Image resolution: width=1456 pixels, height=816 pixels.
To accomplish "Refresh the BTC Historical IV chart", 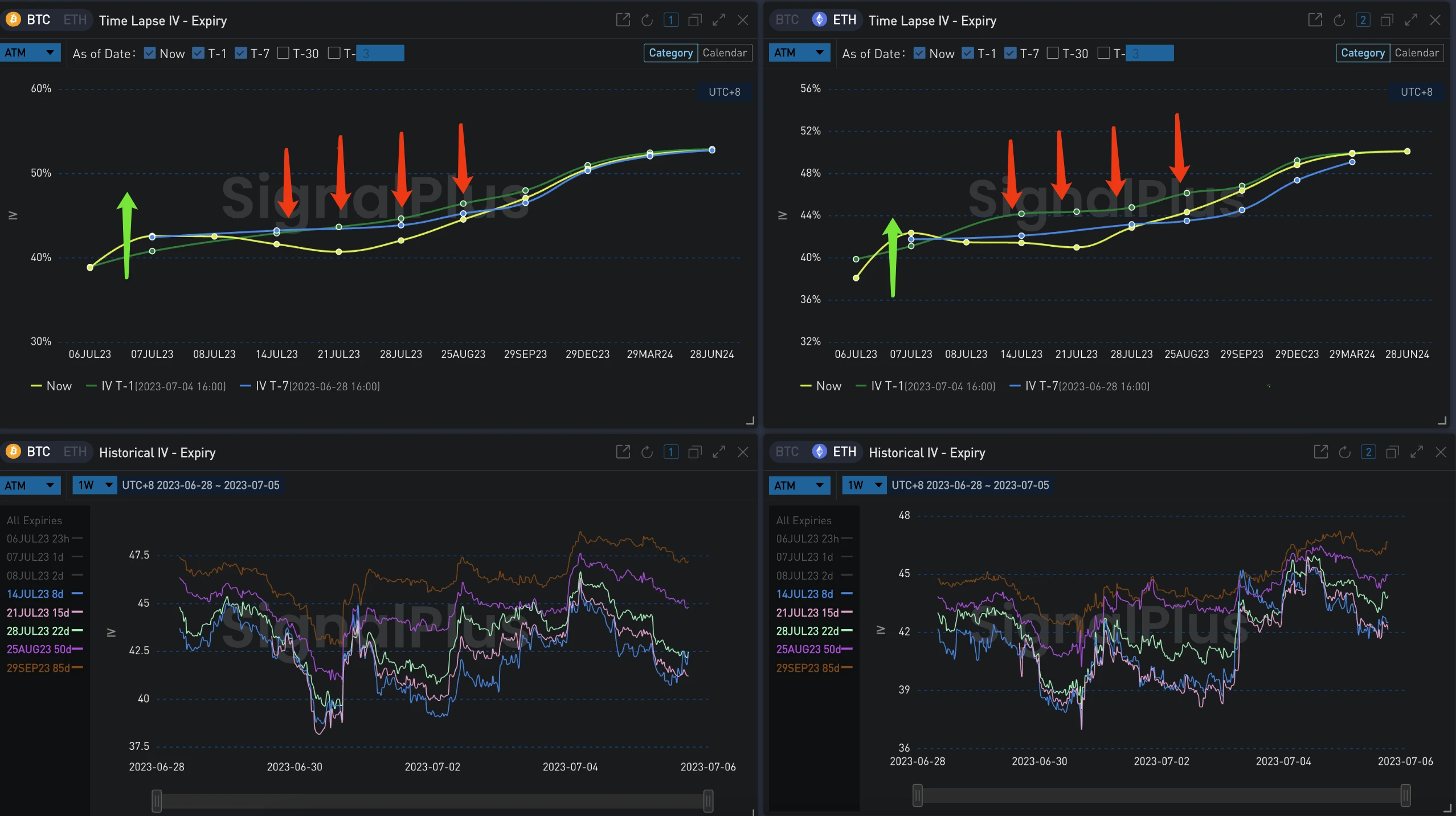I will (647, 452).
